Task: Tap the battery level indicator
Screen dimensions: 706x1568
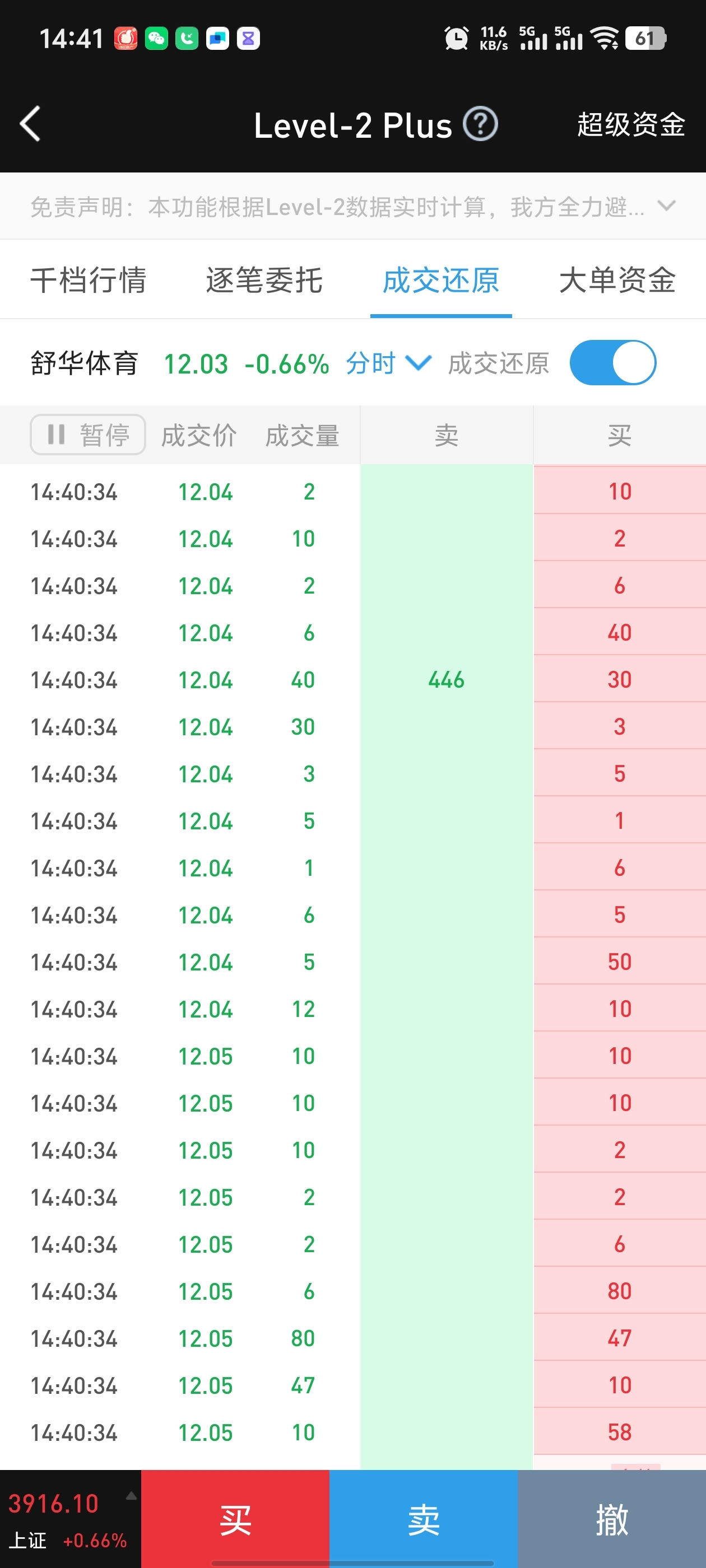Action: click(x=645, y=38)
